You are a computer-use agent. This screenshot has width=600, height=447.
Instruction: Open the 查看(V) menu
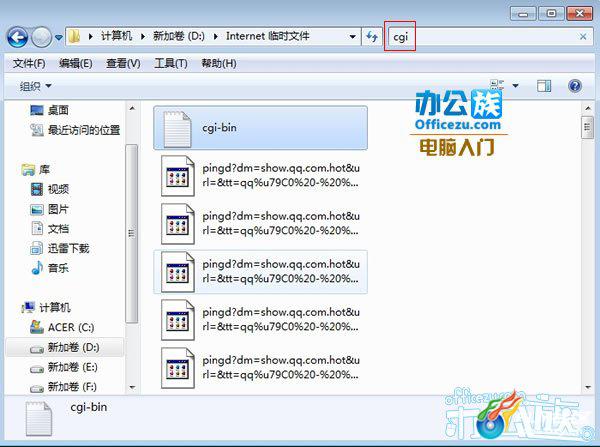(x=123, y=63)
